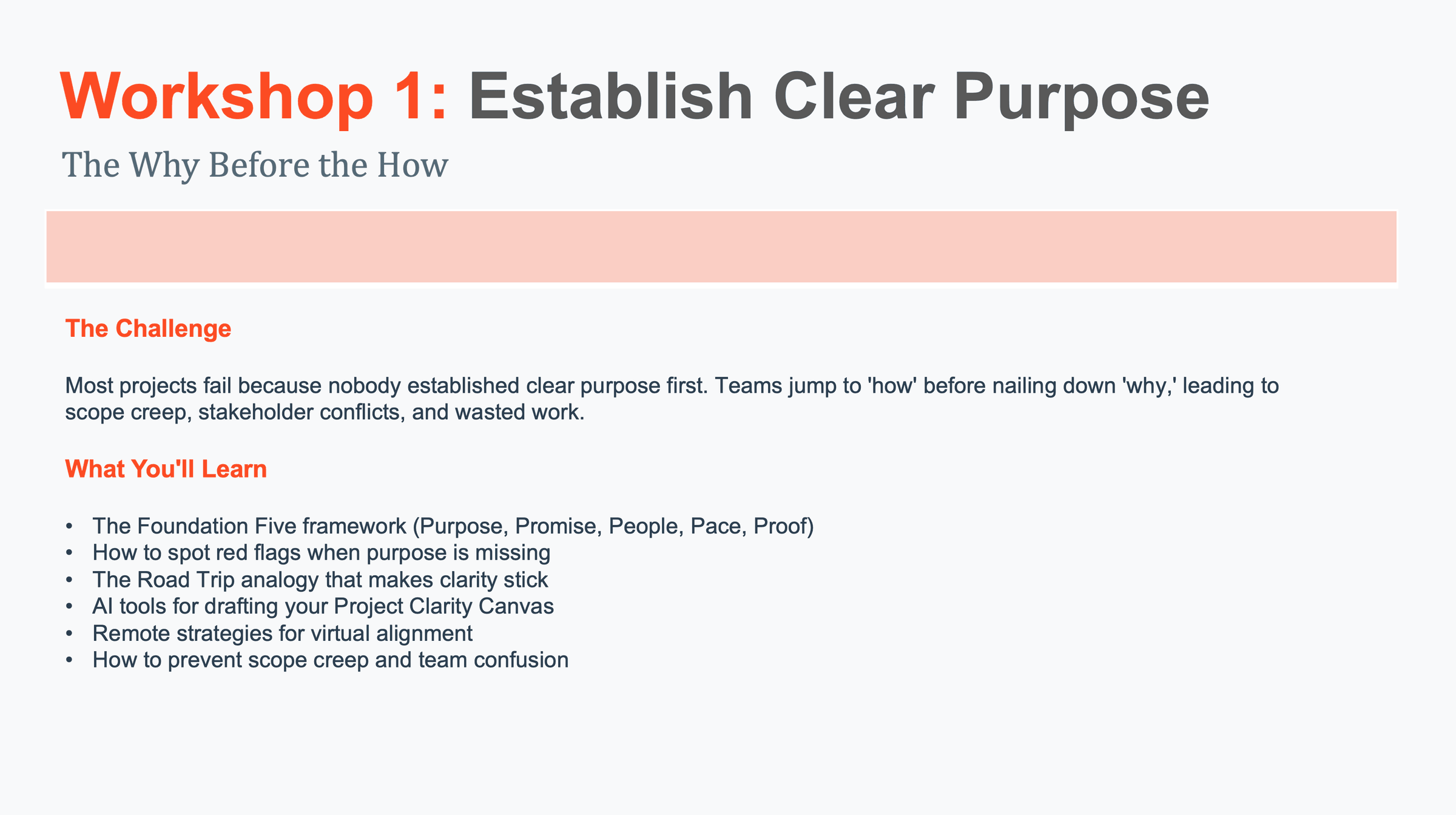Click the bullet dot before "Remote strategies"
The width and height of the screenshot is (1456, 815).
coord(70,634)
